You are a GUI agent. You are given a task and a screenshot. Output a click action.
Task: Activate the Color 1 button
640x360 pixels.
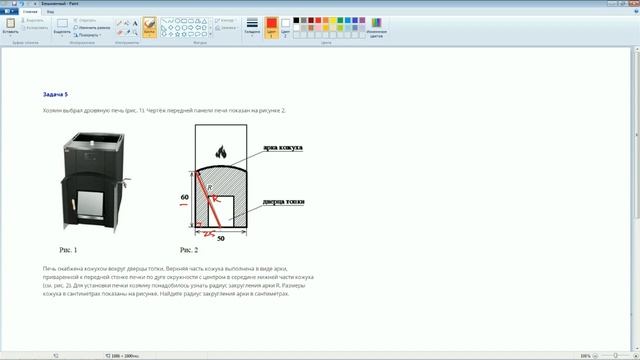click(271, 27)
